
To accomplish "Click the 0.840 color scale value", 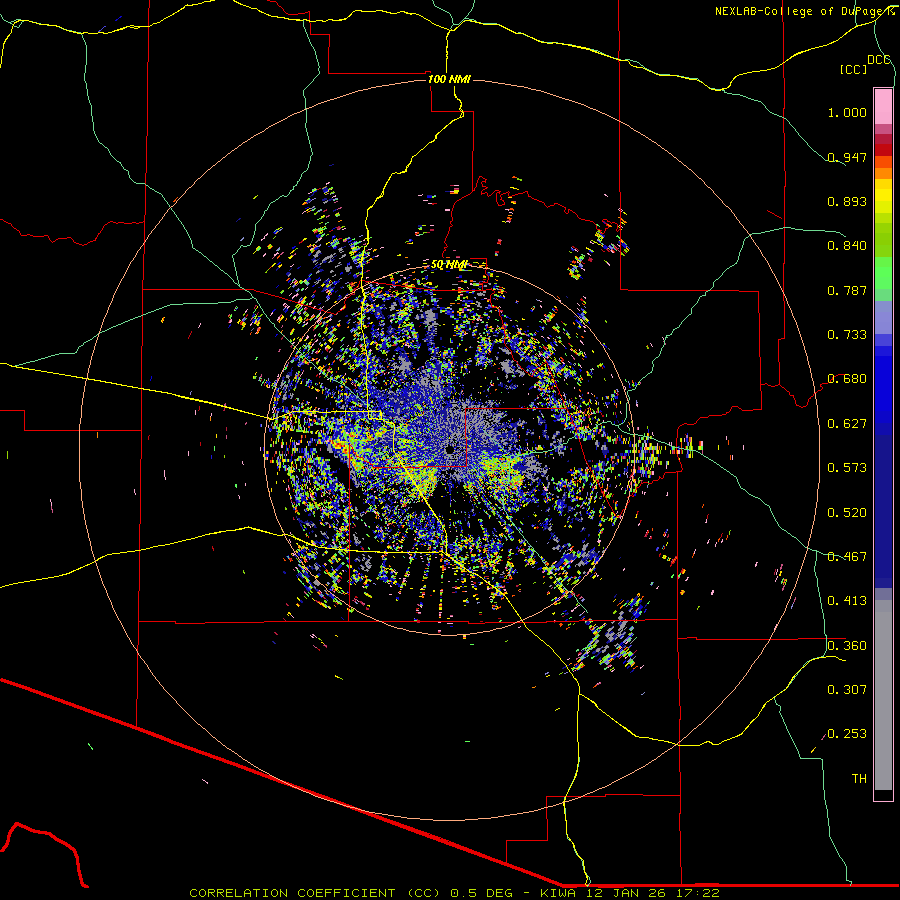I will (847, 246).
